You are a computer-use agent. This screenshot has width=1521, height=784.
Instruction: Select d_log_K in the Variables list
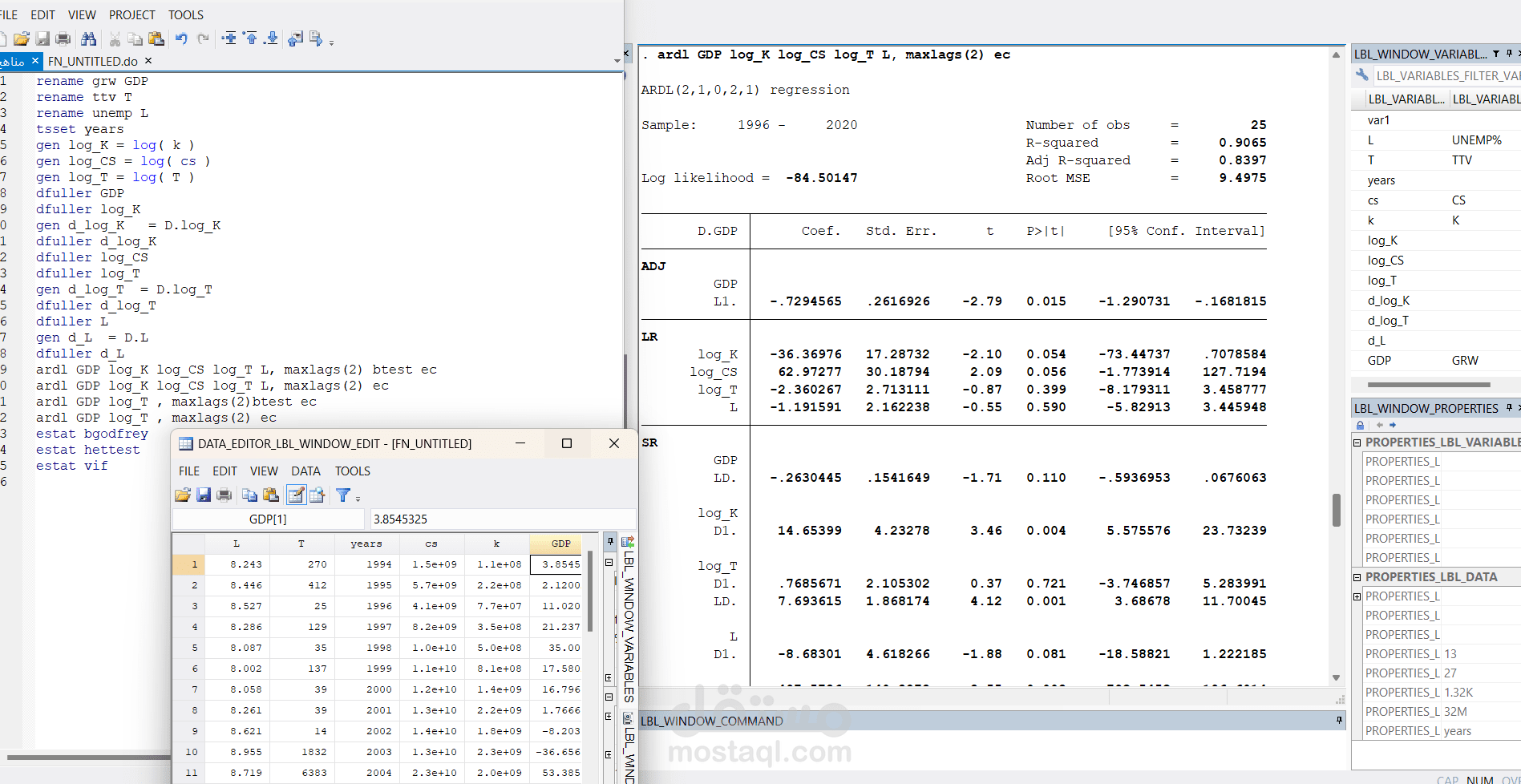coord(1389,301)
